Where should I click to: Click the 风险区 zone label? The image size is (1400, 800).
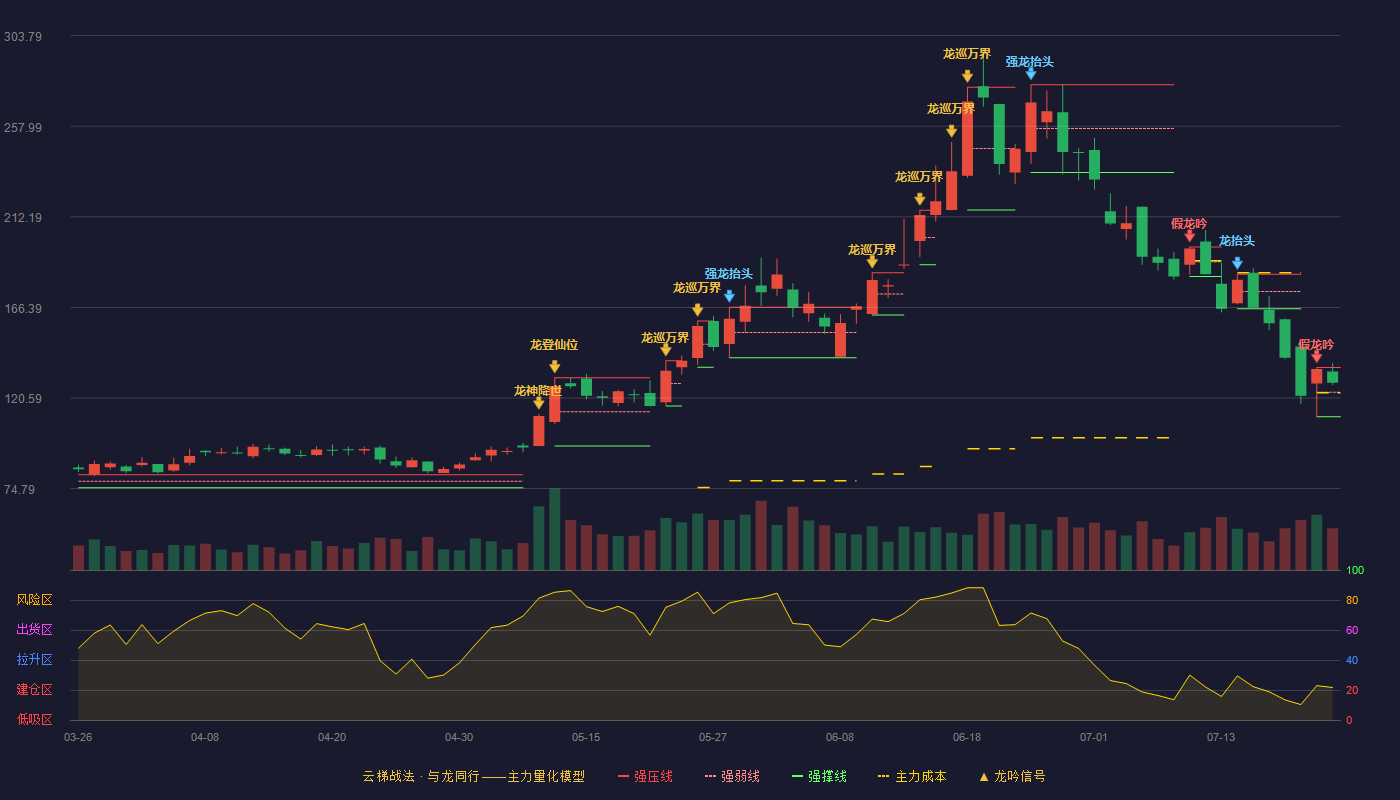click(x=34, y=600)
